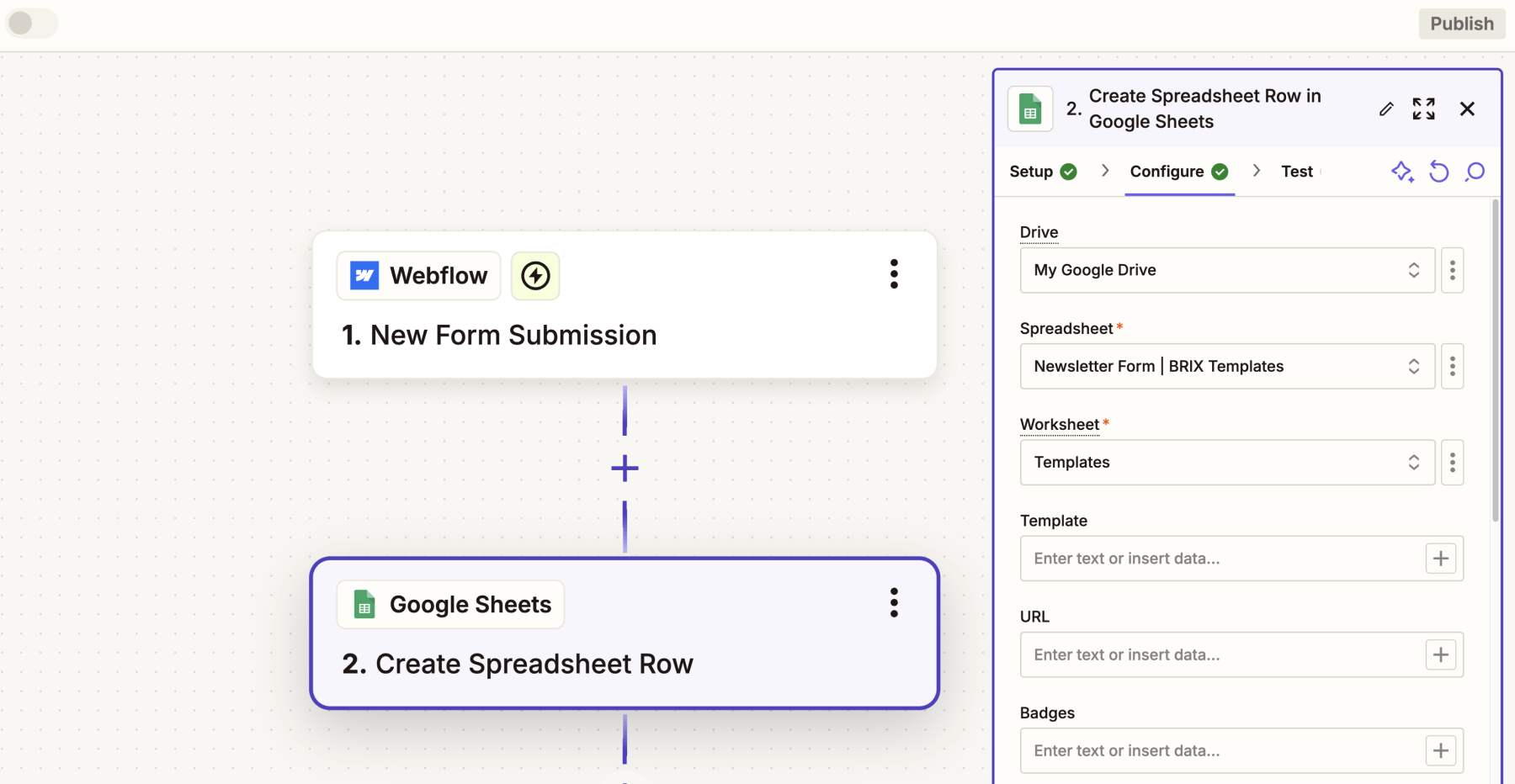Click the Webflow app icon in step 1
The width and height of the screenshot is (1515, 784).
click(364, 275)
